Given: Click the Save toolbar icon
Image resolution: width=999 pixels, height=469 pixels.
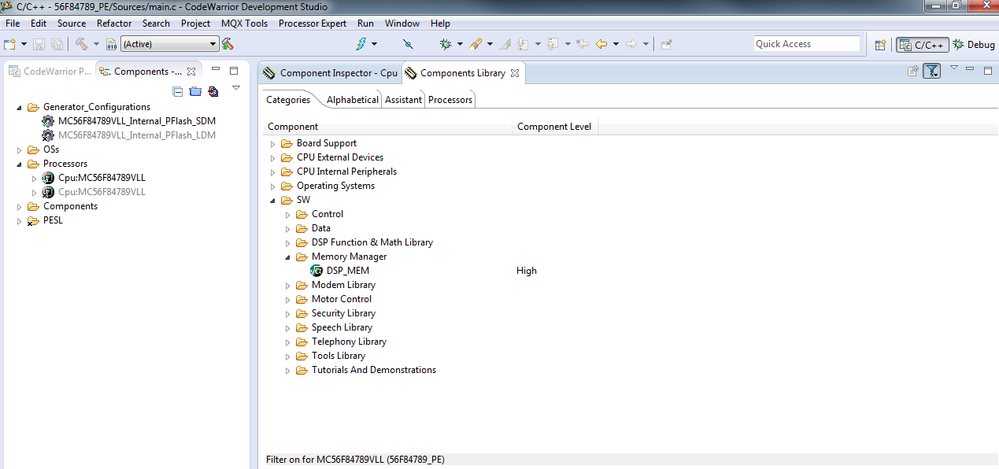Looking at the screenshot, I should pos(39,44).
